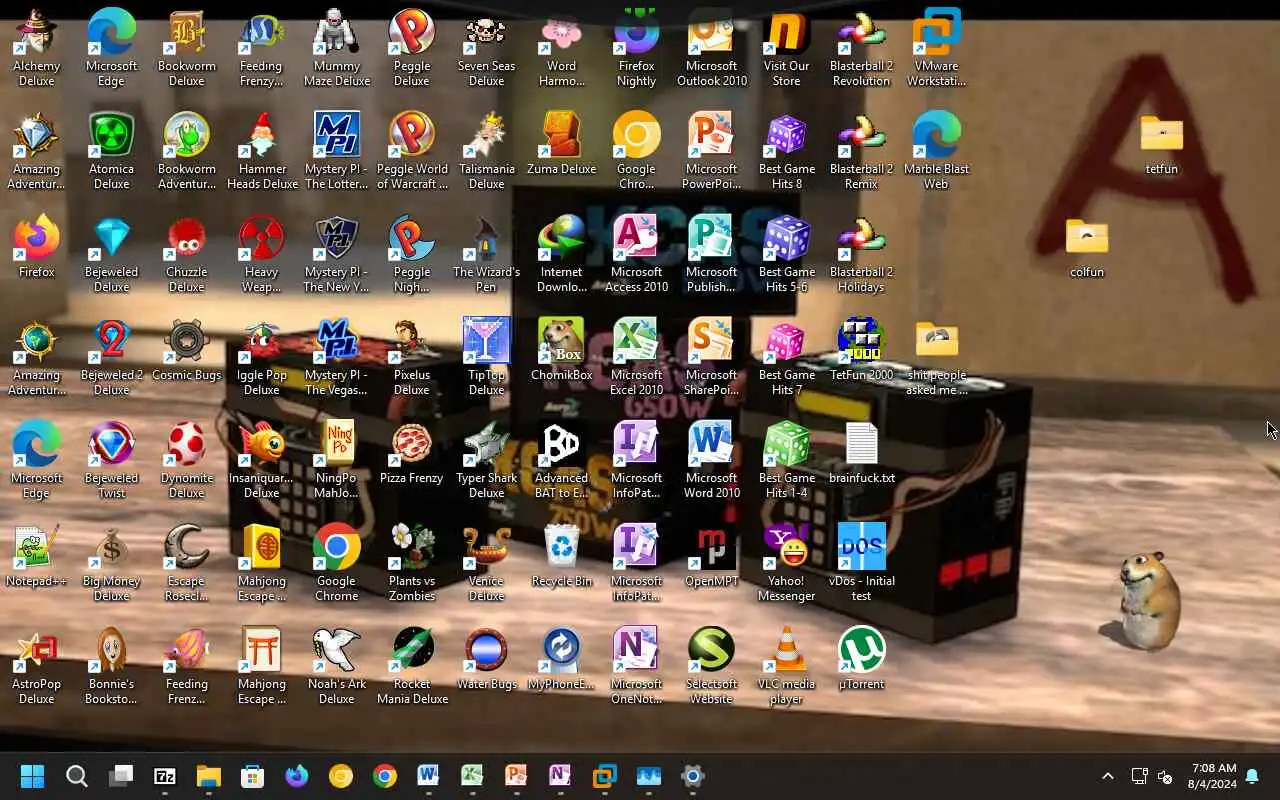
Task: Select the Chuzzle Deluxe icon
Action: pyautogui.click(x=186, y=254)
